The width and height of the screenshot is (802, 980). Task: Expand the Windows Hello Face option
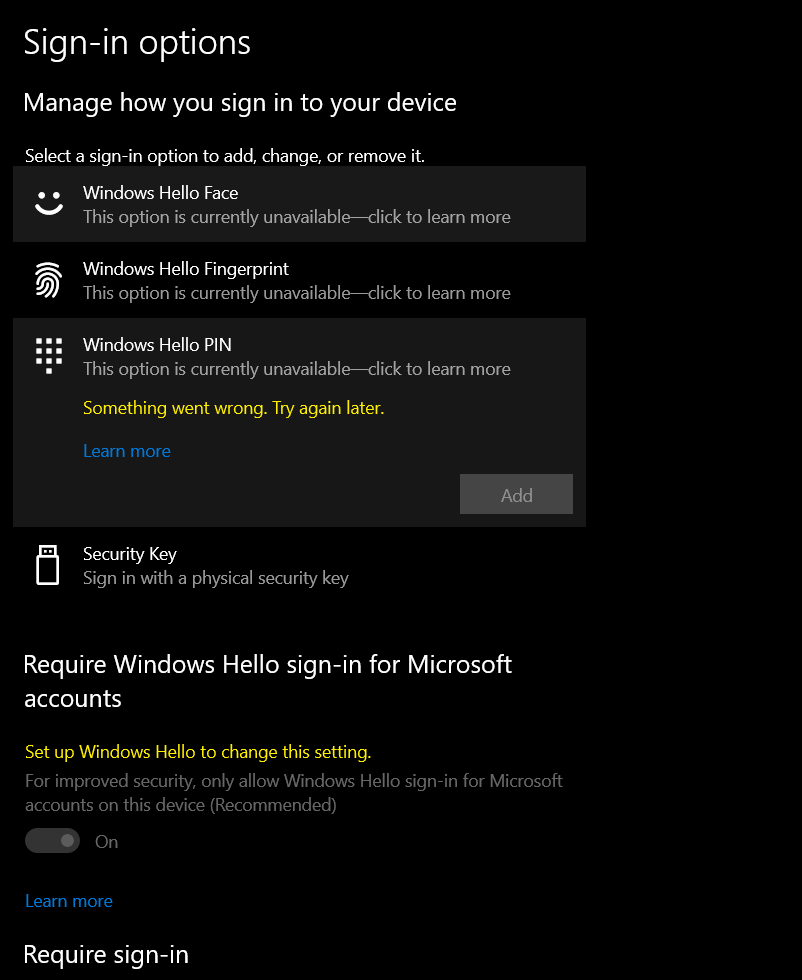pos(300,203)
